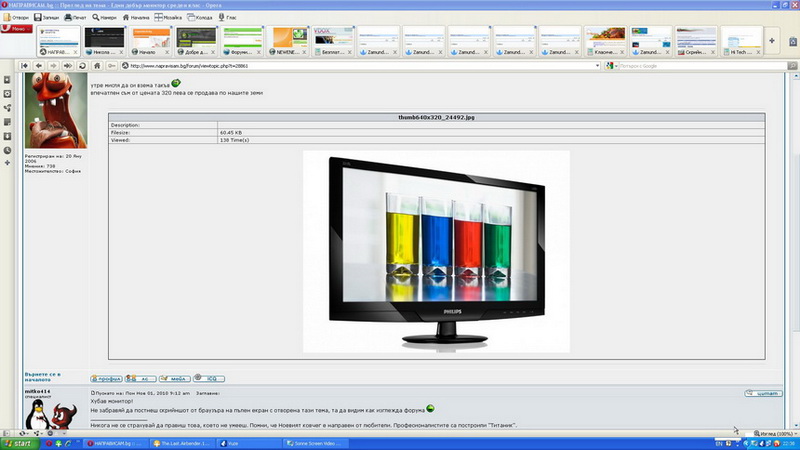The image size is (800, 450).
Task: Open the address bar history dropdown arrow
Action: 597,66
